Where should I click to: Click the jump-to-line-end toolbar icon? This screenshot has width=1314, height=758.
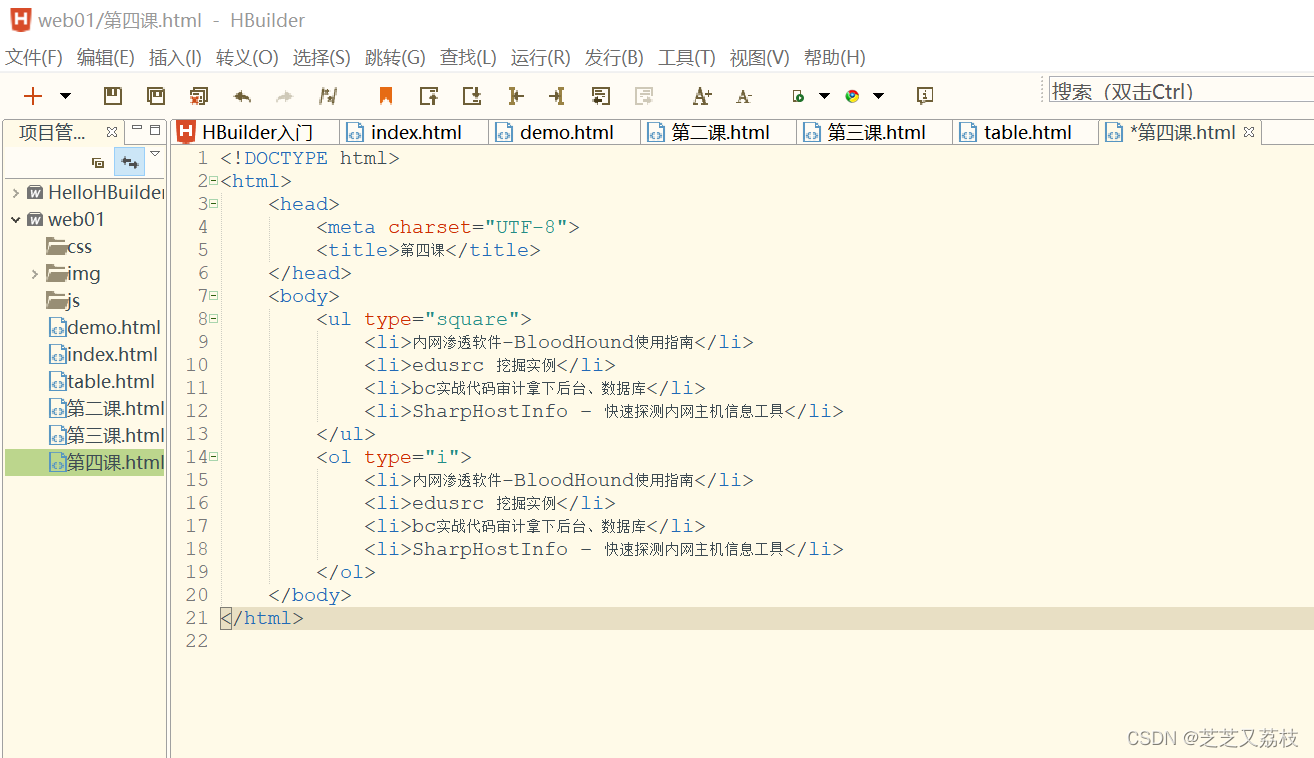(x=557, y=96)
